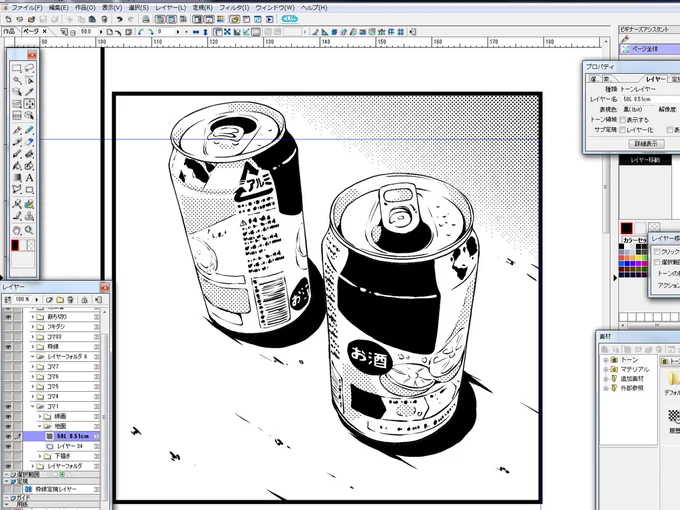
Task: Expand マテリアル in materials tree
Action: 606,369
